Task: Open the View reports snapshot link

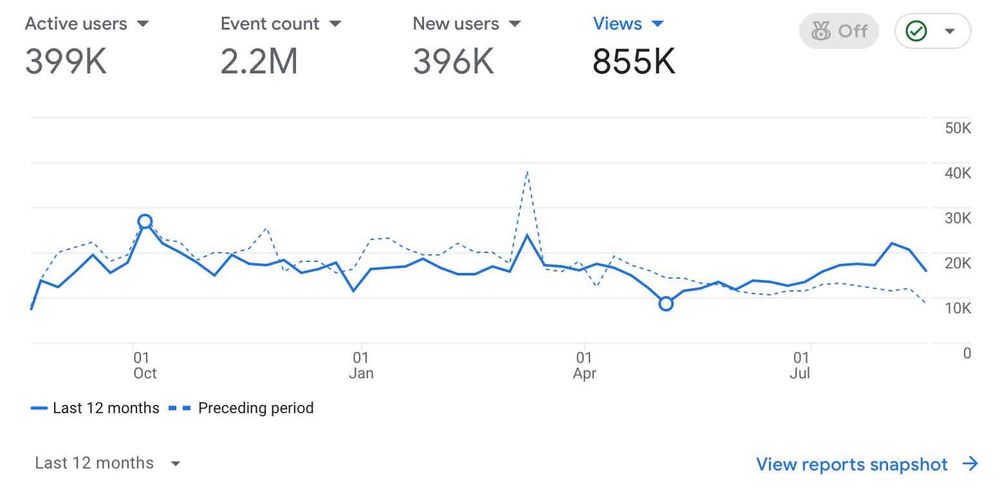Action: tap(851, 464)
